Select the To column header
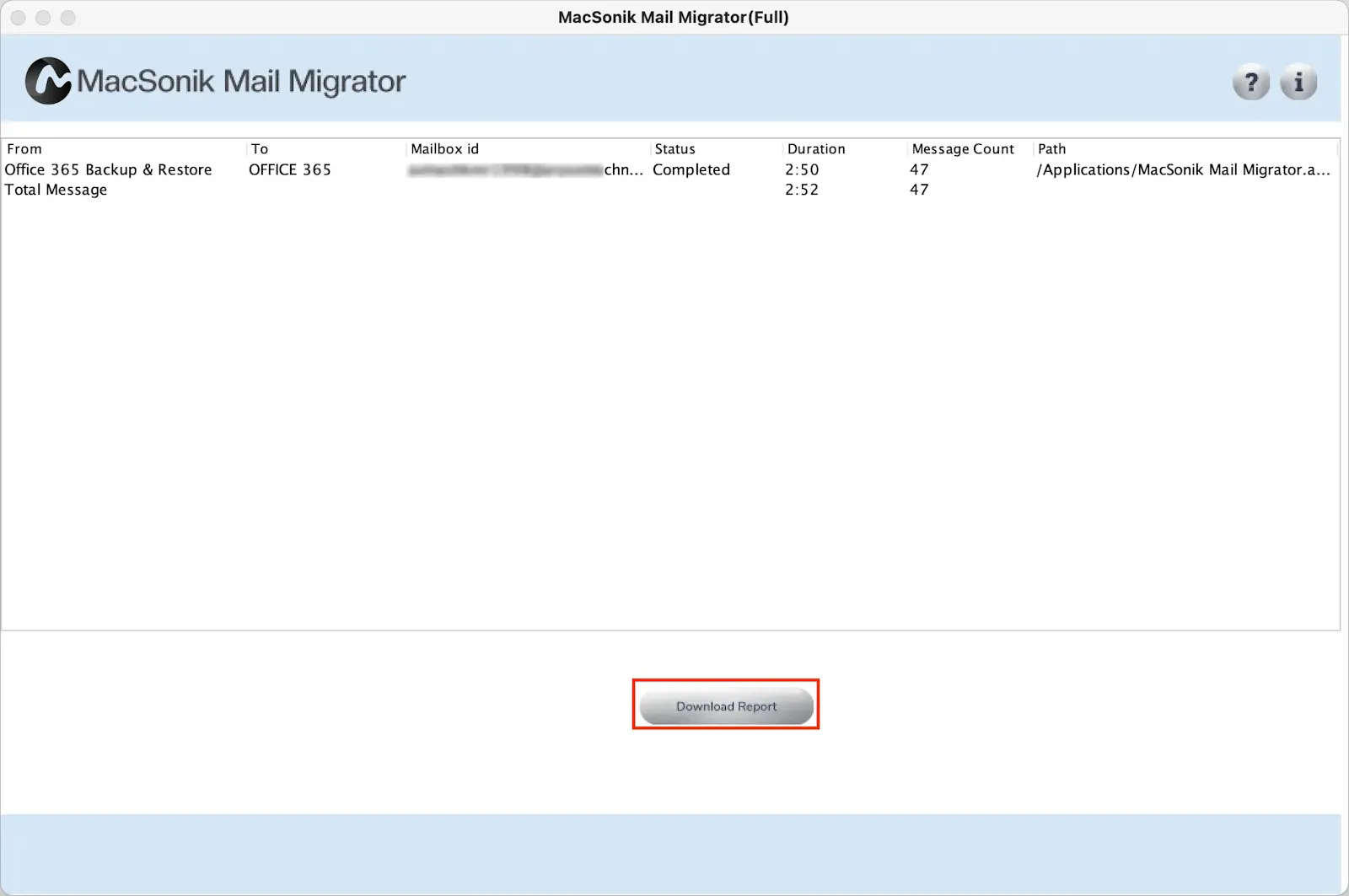Viewport: 1349px width, 896px height. point(326,148)
